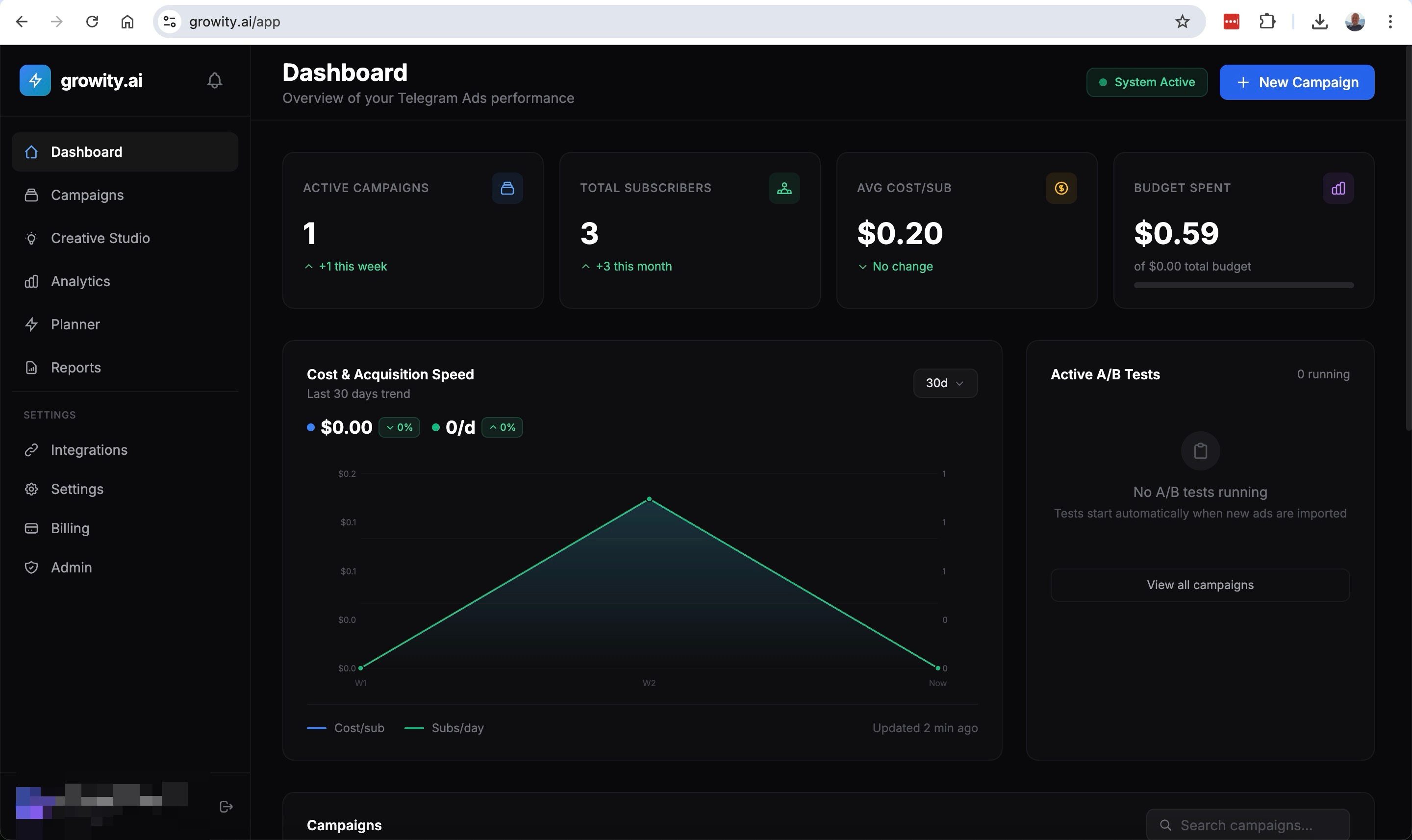The width and height of the screenshot is (1412, 840).
Task: Click the notification bell icon
Action: pyautogui.click(x=214, y=80)
